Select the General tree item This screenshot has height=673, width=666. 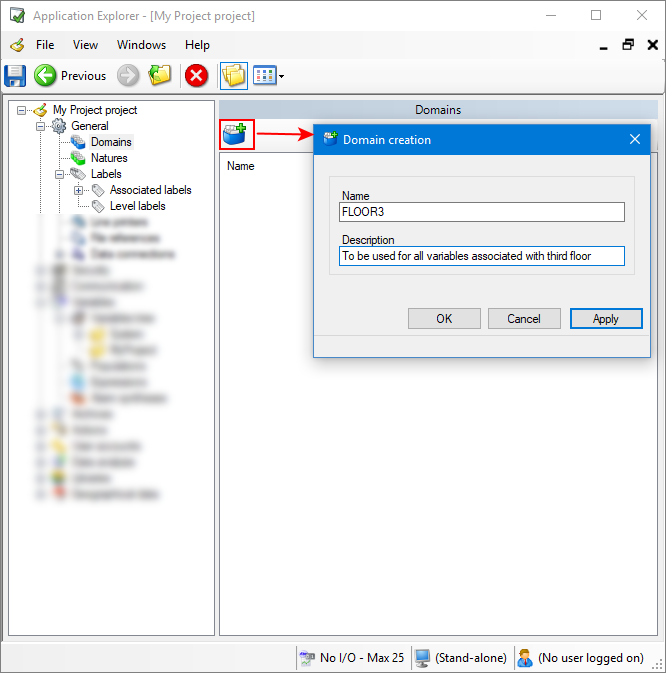[90, 126]
